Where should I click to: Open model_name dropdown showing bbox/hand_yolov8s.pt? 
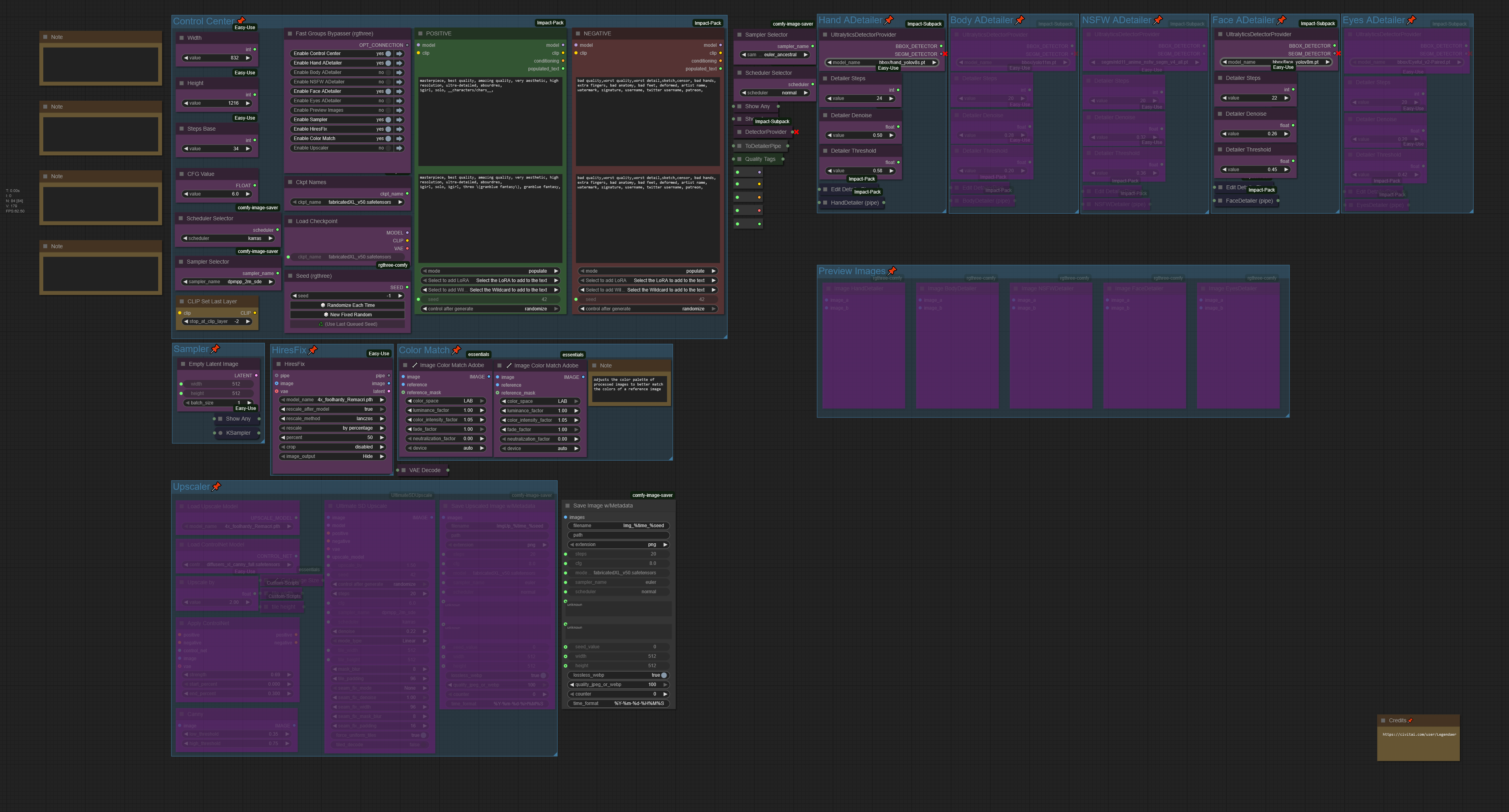point(882,62)
